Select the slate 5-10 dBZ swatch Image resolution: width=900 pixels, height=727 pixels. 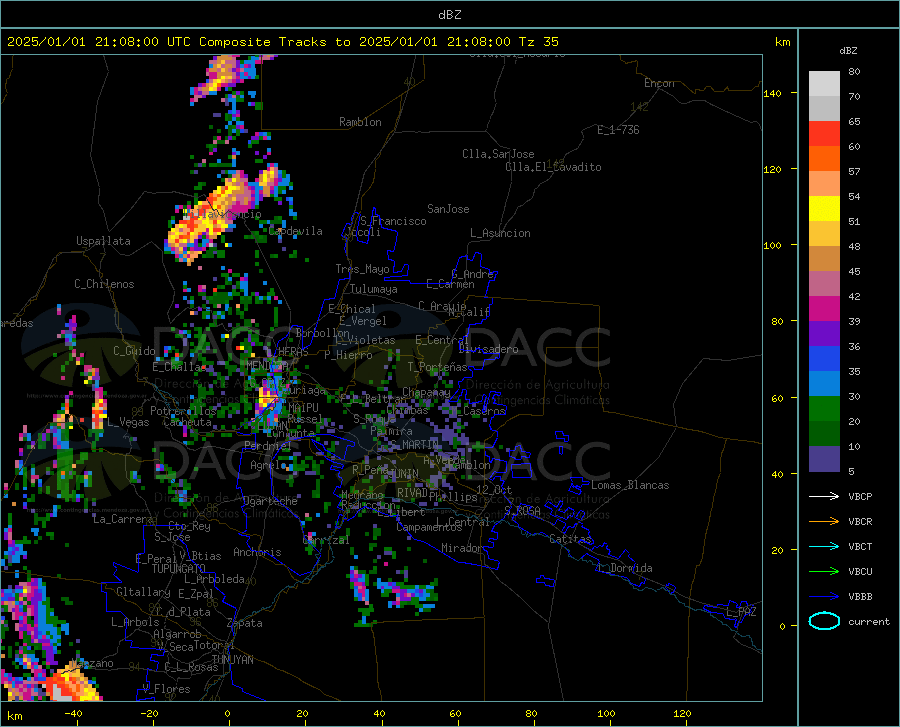pyautogui.click(x=824, y=458)
